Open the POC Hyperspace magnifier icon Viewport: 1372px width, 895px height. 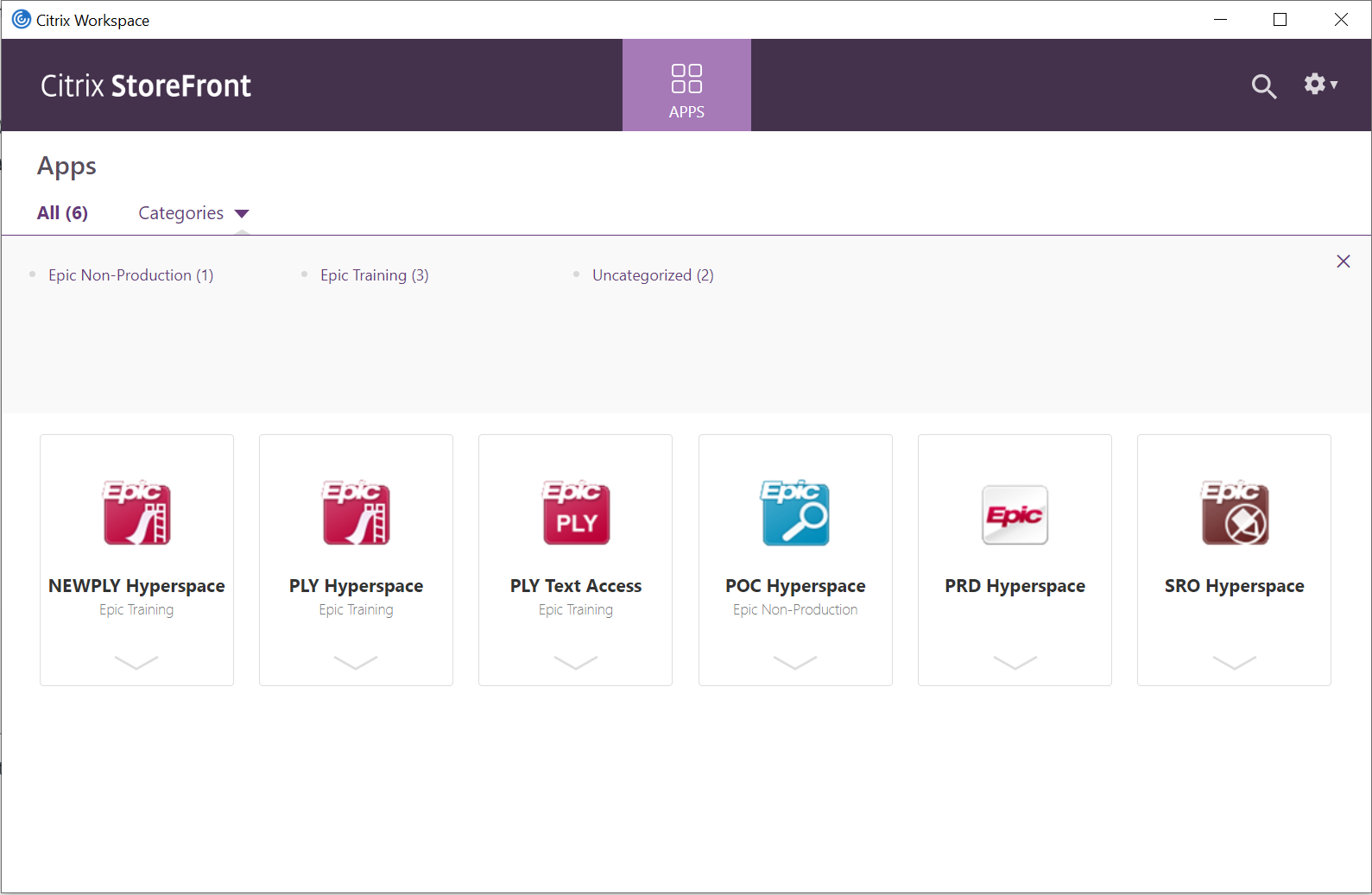coord(795,514)
